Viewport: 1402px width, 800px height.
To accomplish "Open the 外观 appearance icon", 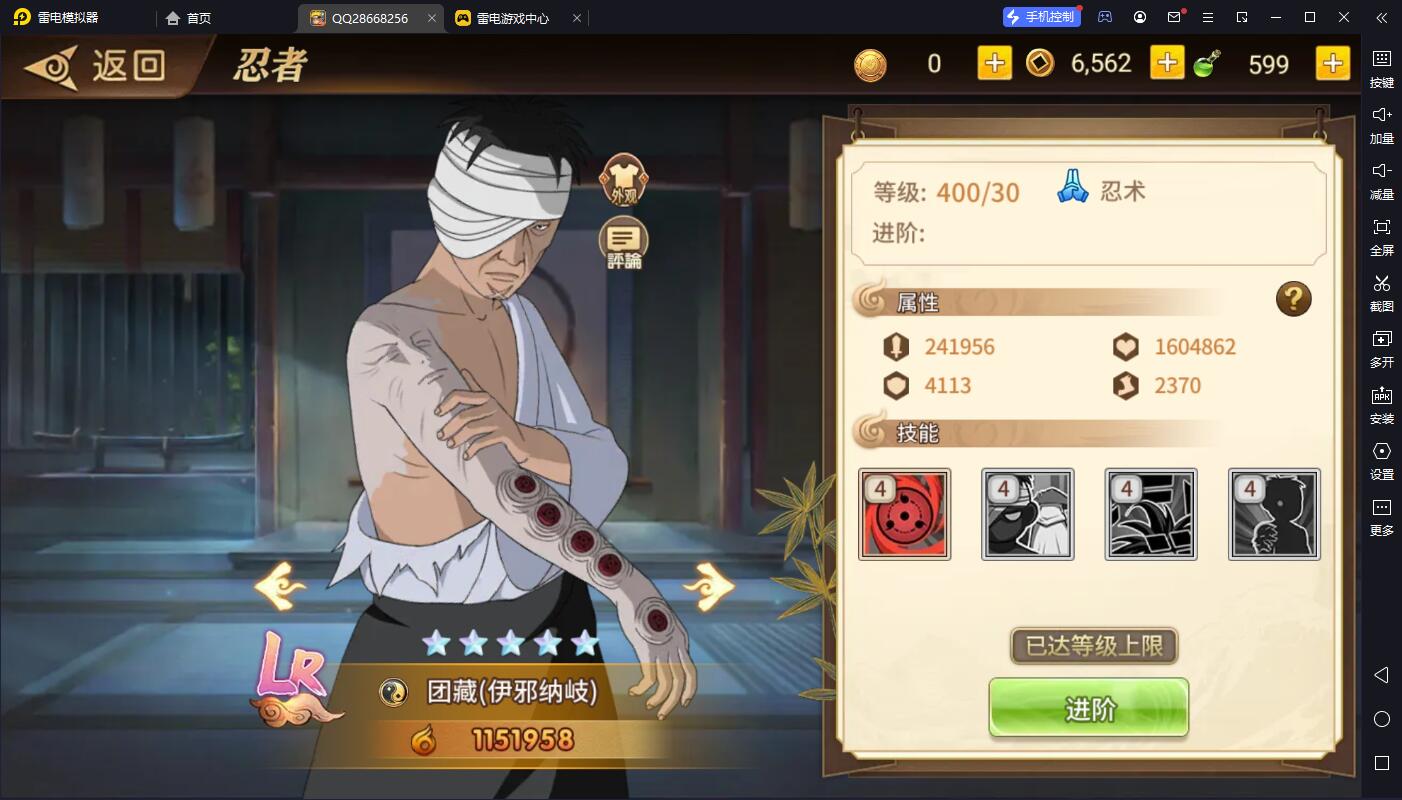I will pos(623,180).
